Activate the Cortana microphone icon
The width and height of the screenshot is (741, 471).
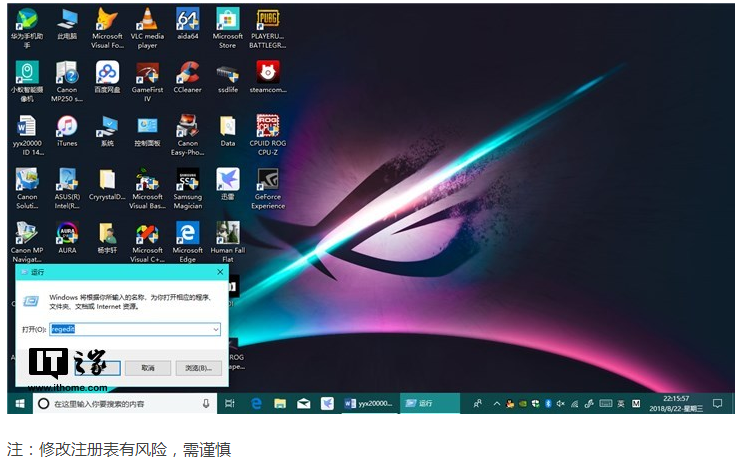tap(206, 404)
